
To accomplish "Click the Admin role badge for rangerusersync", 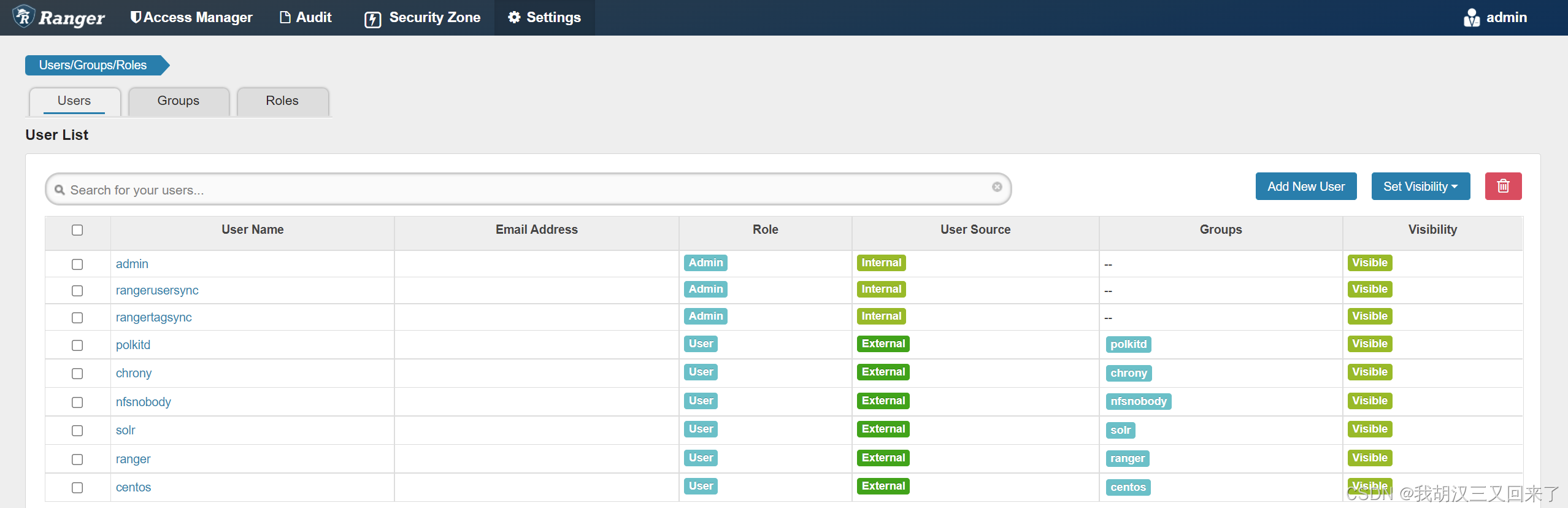I will pyautogui.click(x=706, y=289).
